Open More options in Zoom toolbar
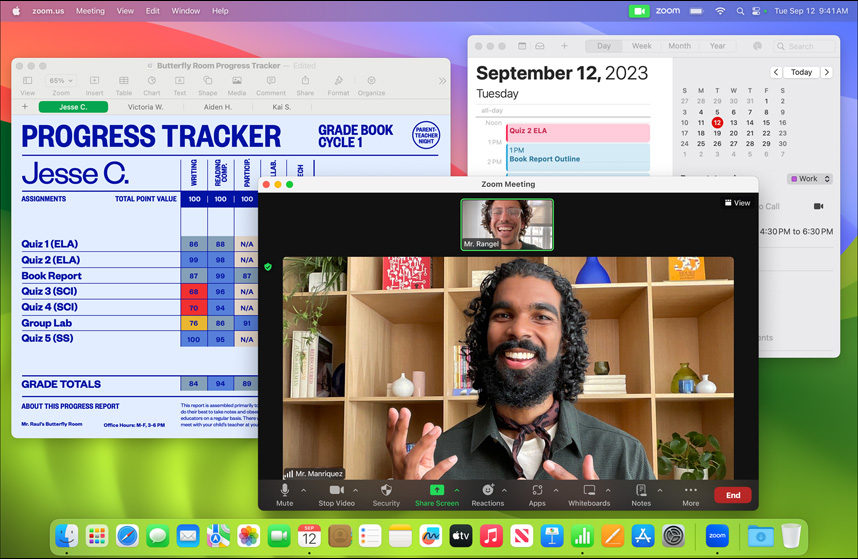858x559 pixels. [690, 490]
